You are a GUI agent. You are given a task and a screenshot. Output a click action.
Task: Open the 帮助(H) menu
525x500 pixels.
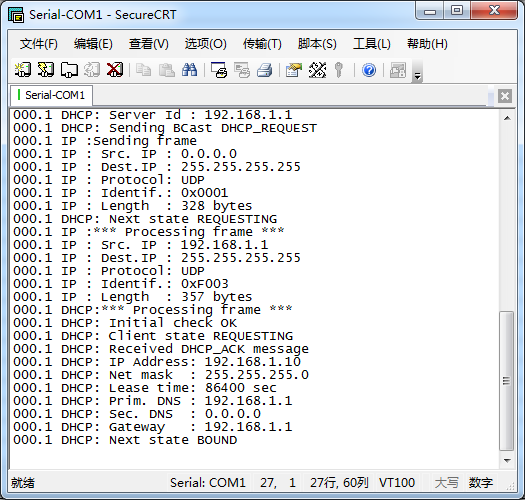427,44
